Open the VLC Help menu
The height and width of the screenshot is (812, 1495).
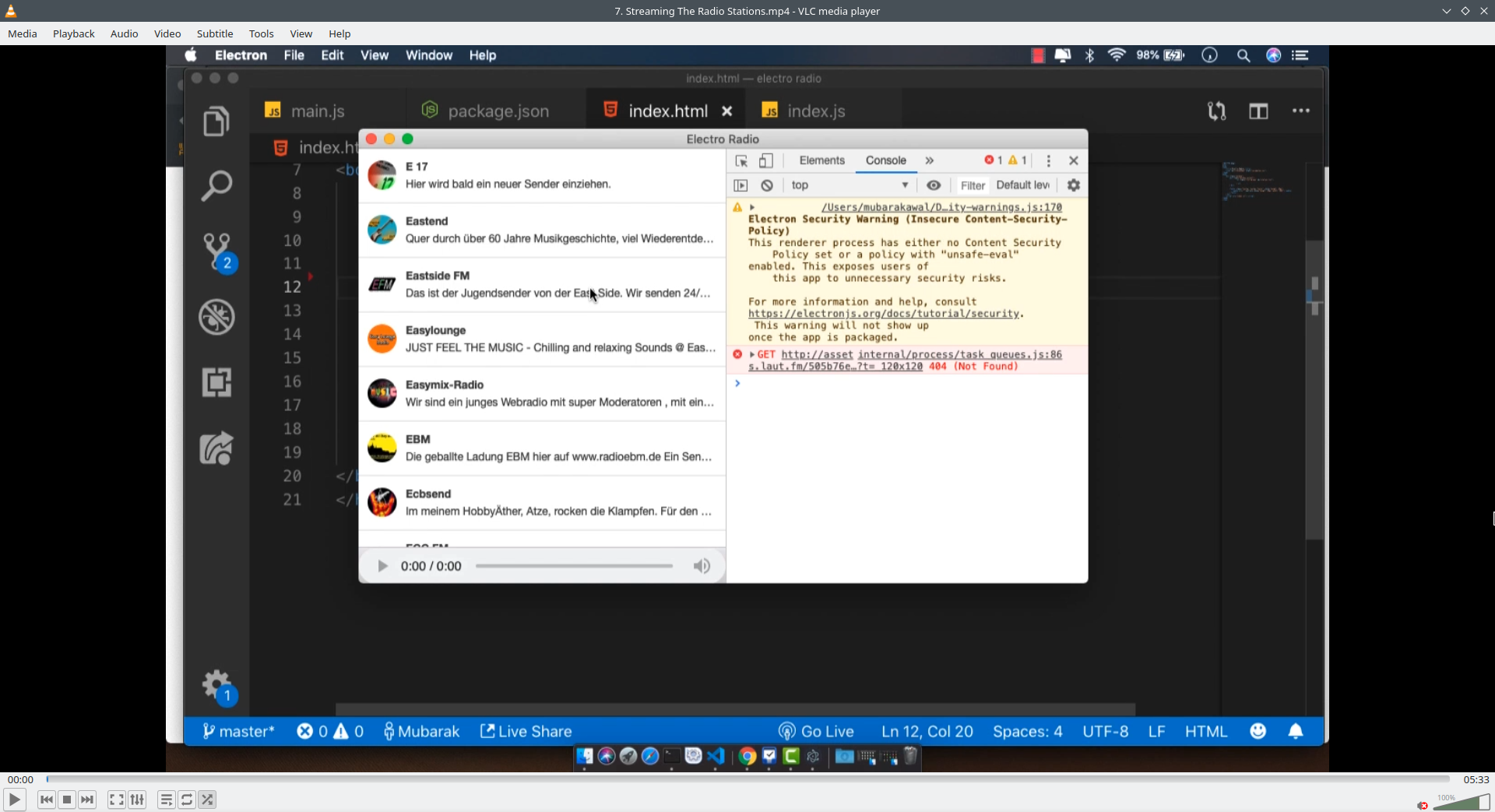pos(339,33)
